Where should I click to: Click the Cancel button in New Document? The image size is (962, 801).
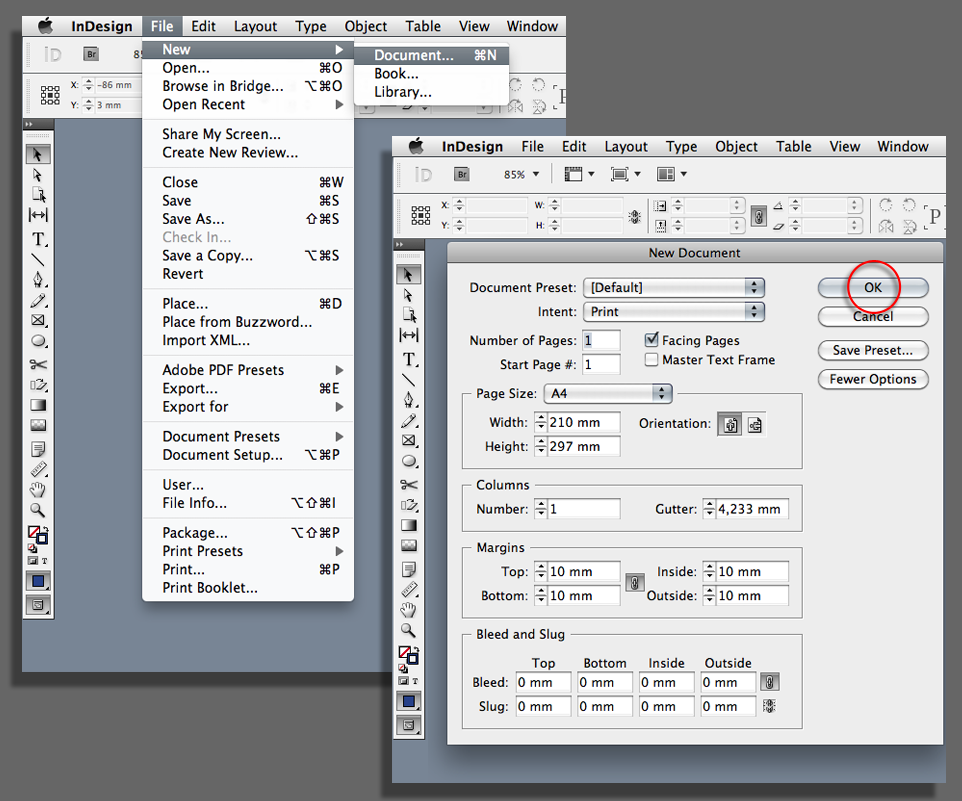pyautogui.click(x=873, y=316)
